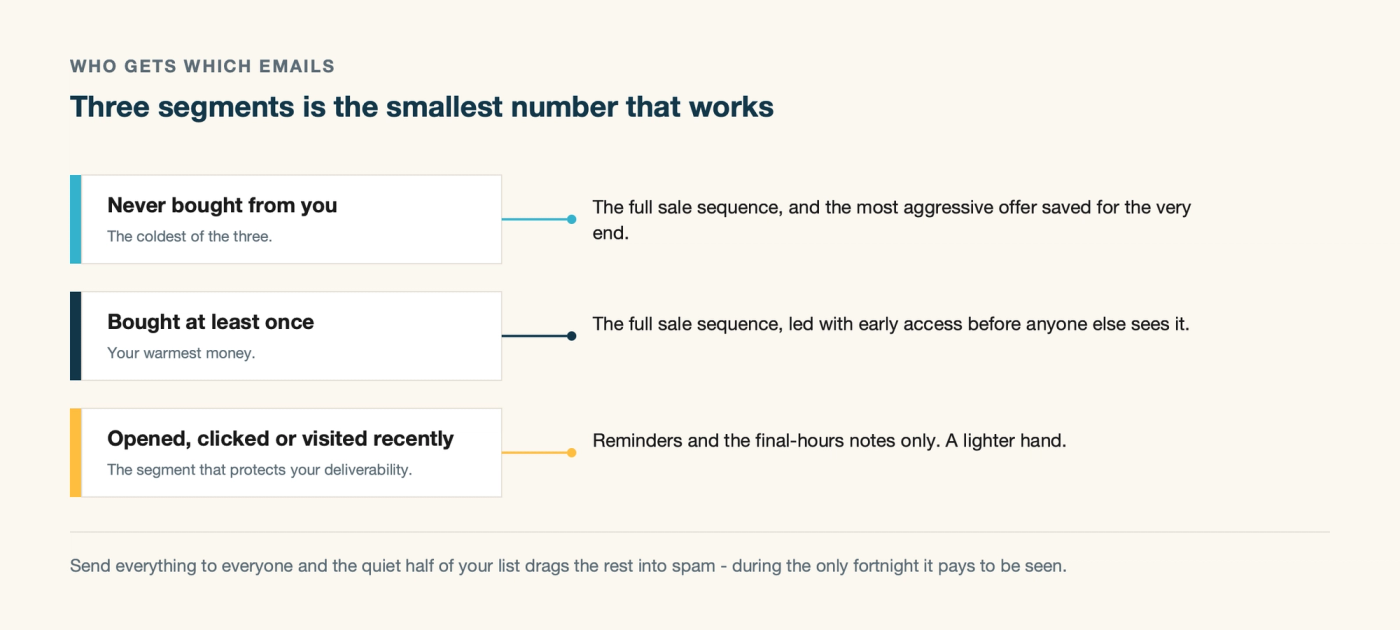The image size is (1400, 630).
Task: Click the yellow connector dot
Action: click(571, 453)
